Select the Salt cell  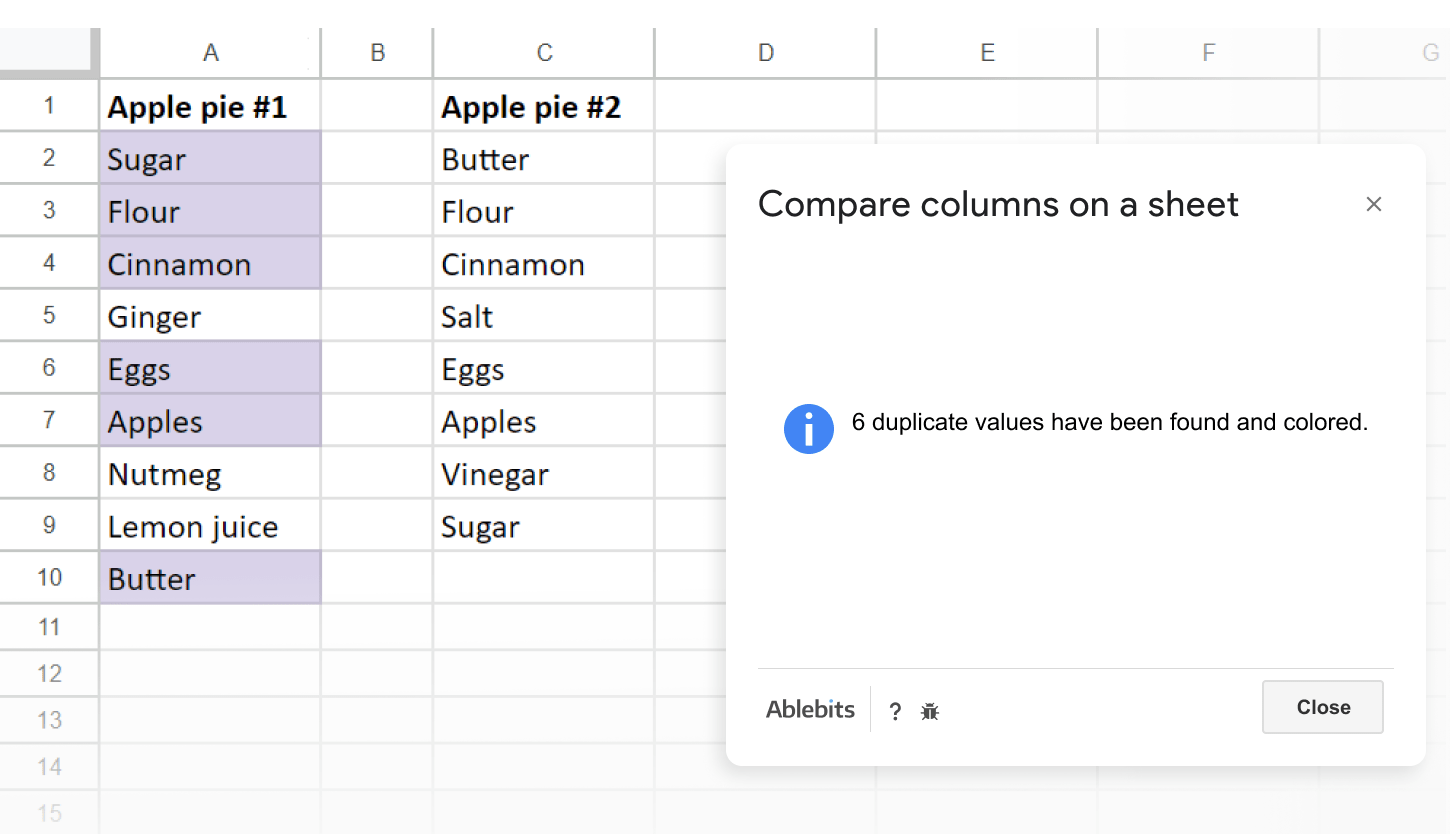(x=543, y=317)
